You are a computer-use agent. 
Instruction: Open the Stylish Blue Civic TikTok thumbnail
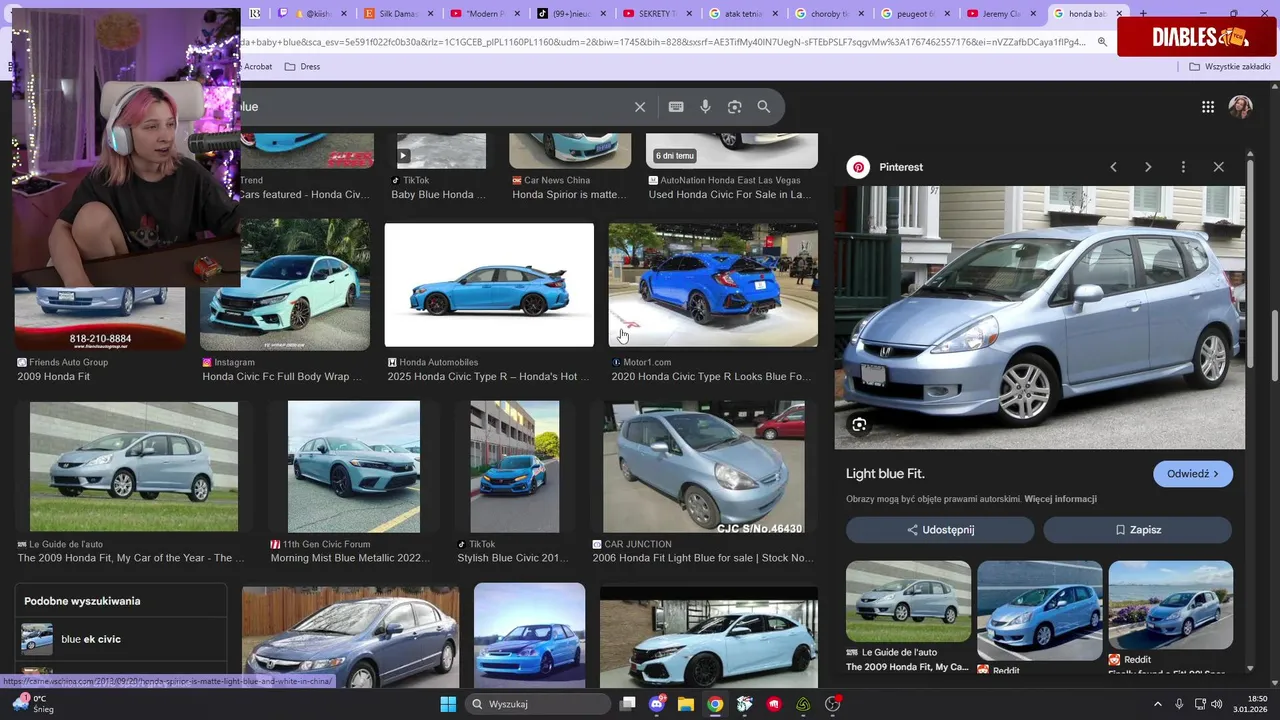click(x=515, y=467)
